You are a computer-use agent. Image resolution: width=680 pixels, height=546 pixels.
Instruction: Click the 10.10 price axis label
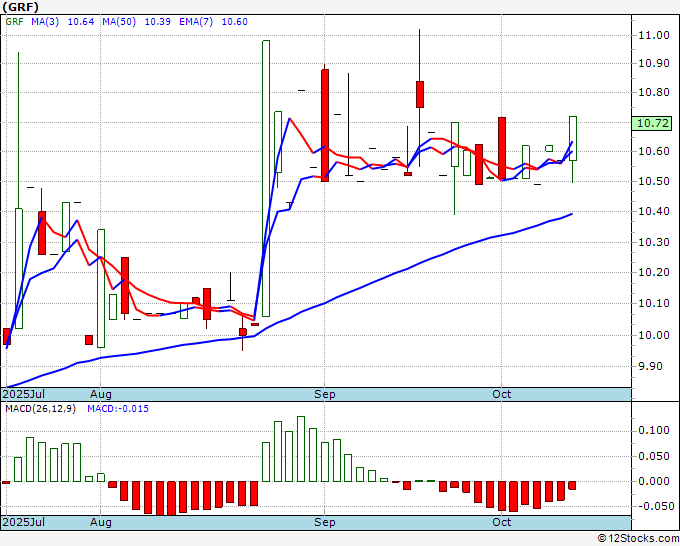tap(654, 303)
